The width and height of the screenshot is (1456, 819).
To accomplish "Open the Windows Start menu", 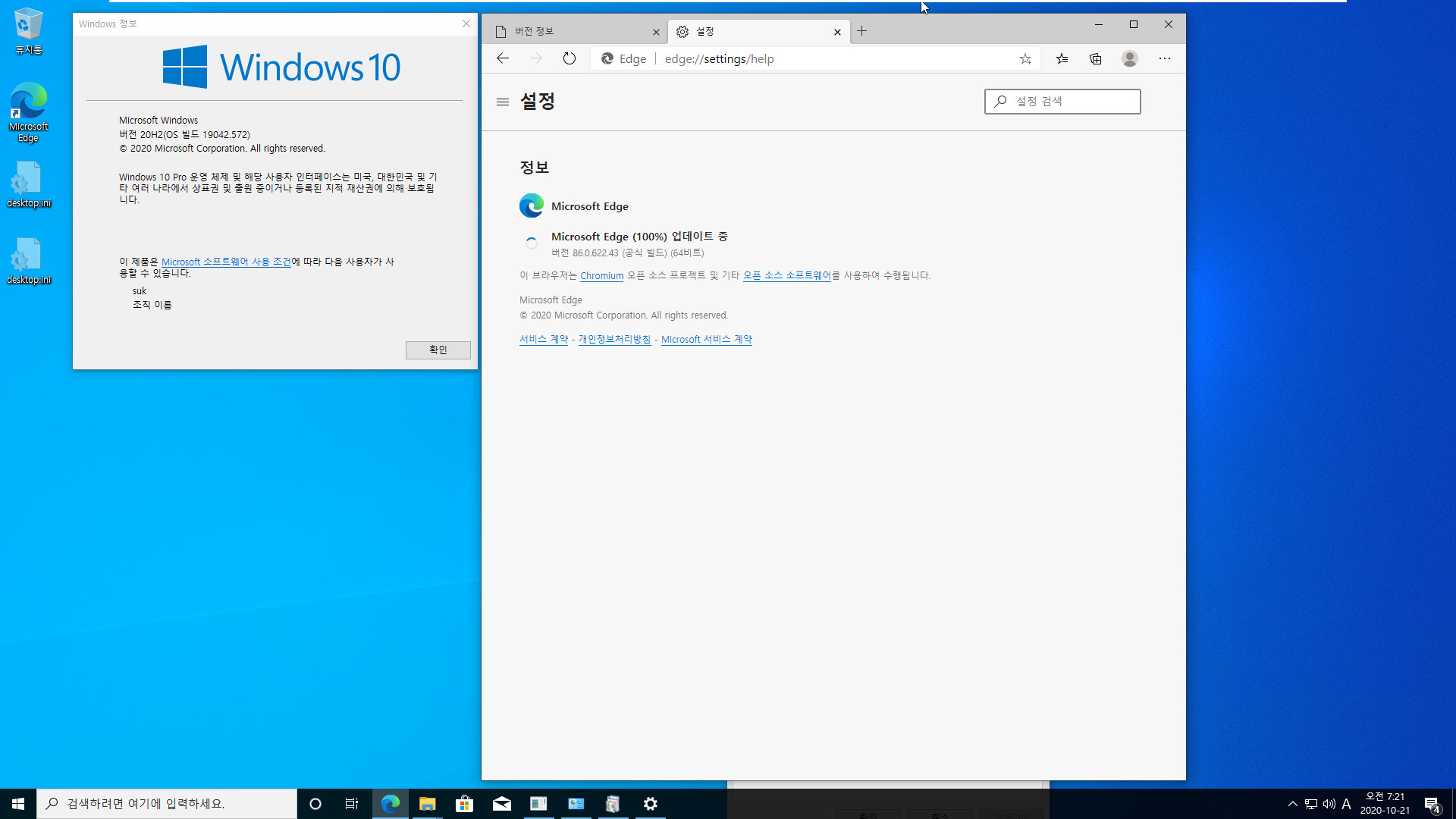I will pyautogui.click(x=18, y=804).
